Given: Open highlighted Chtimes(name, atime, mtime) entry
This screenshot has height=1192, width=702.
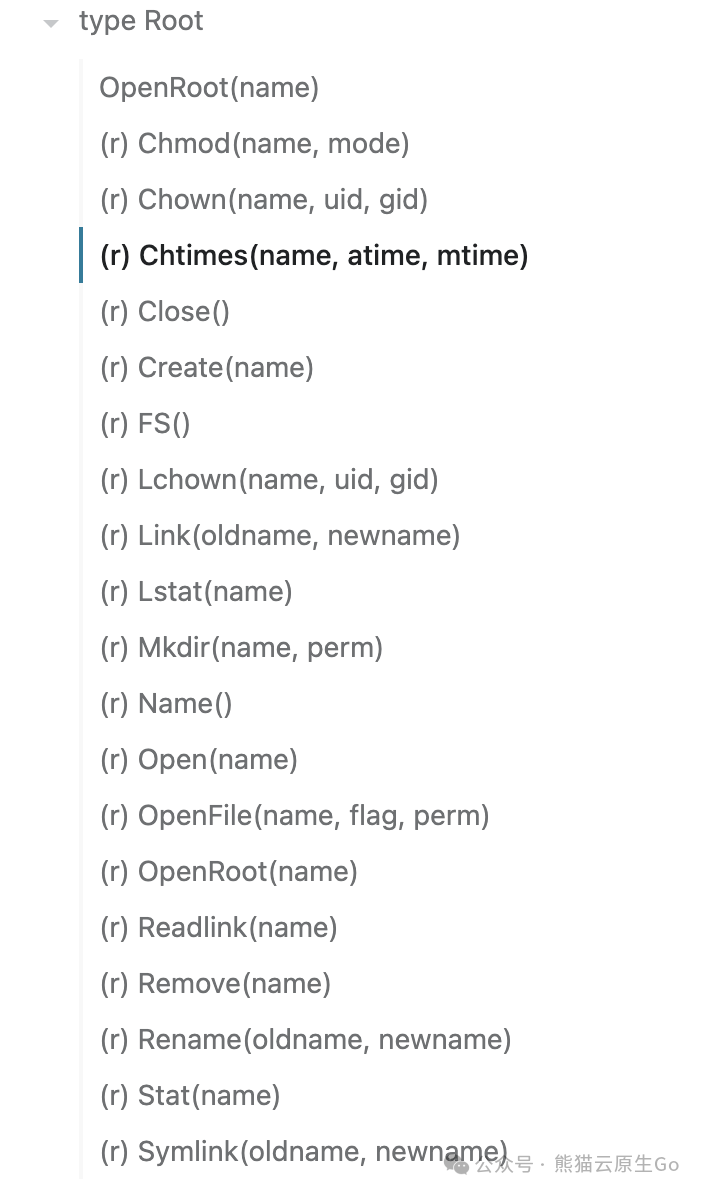Looking at the screenshot, I should 314,255.
